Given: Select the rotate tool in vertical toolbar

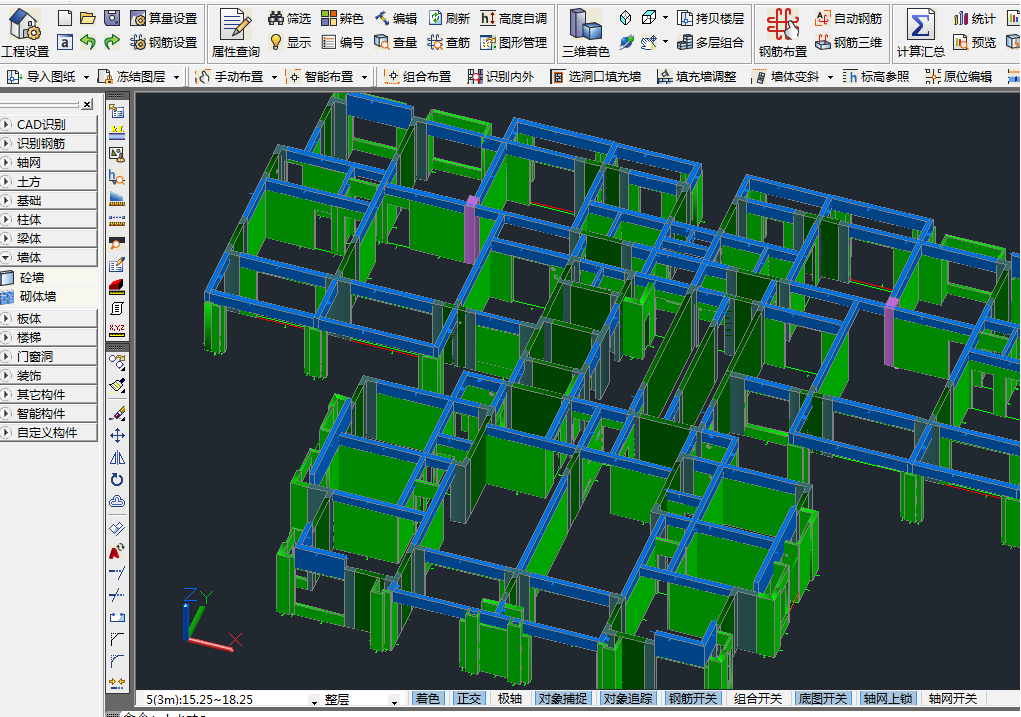Looking at the screenshot, I should 117,480.
